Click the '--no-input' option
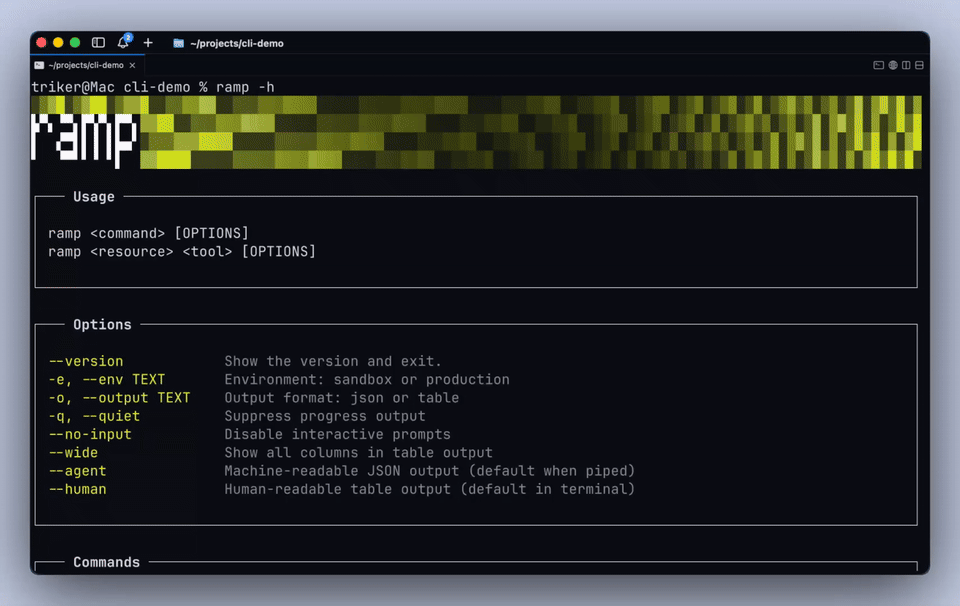The height and width of the screenshot is (606, 960). [90, 435]
